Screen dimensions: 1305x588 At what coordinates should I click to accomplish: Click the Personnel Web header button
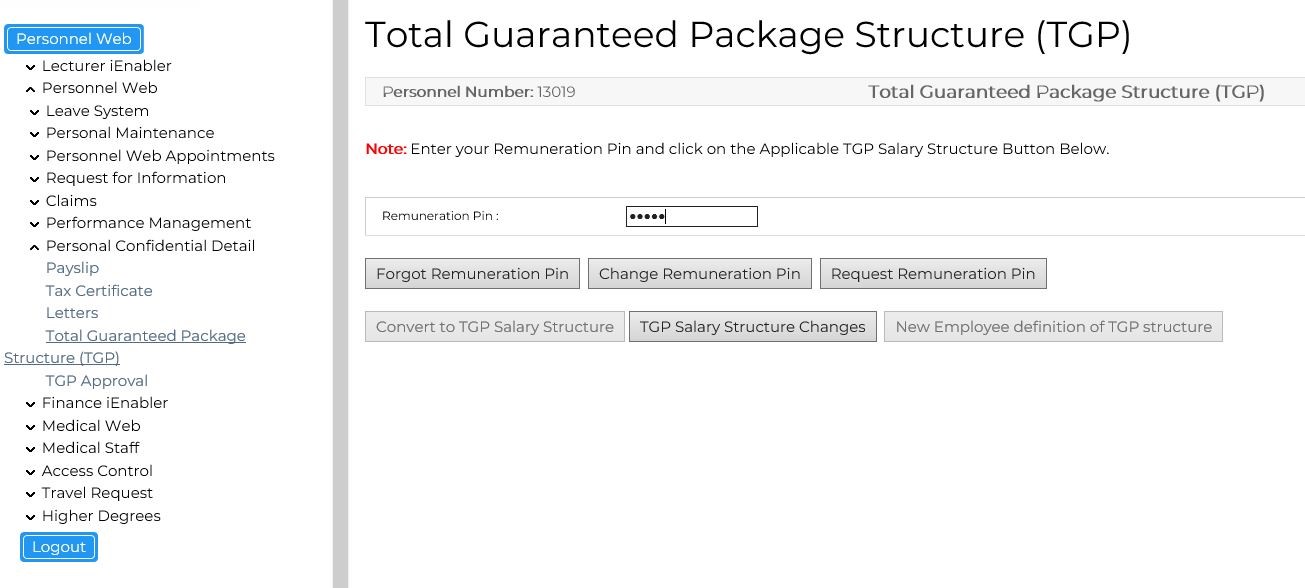pyautogui.click(x=74, y=39)
